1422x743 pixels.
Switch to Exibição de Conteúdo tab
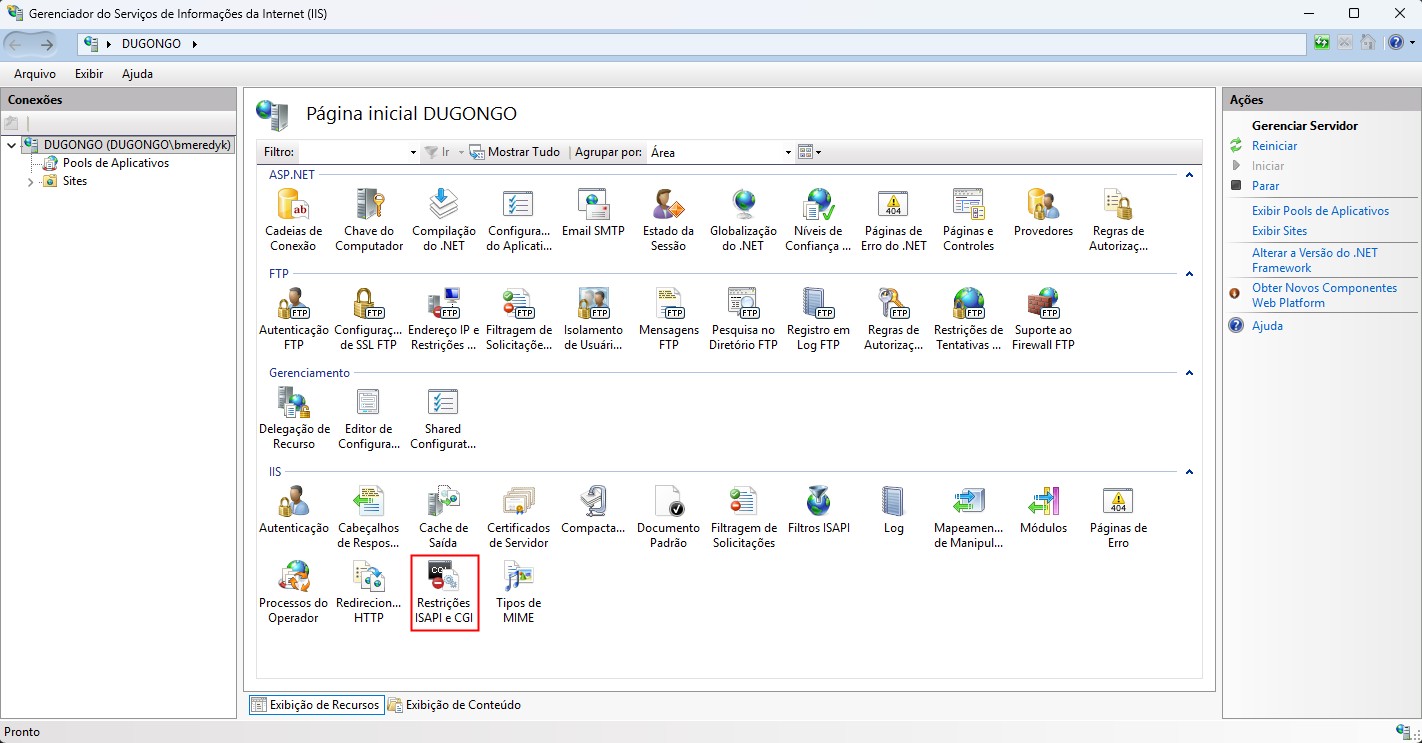pos(454,705)
